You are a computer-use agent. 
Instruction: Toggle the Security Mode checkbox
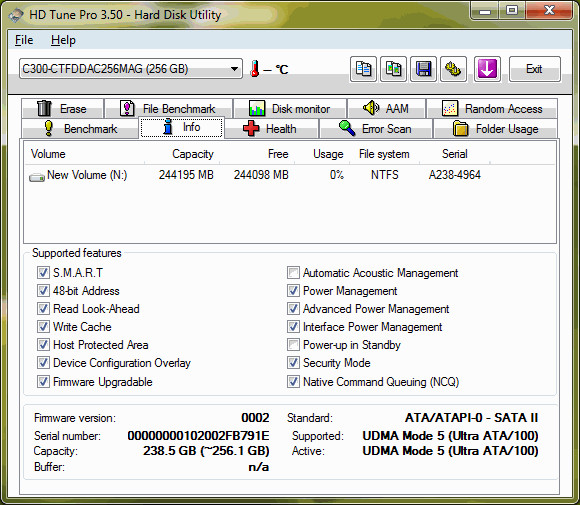pos(293,363)
